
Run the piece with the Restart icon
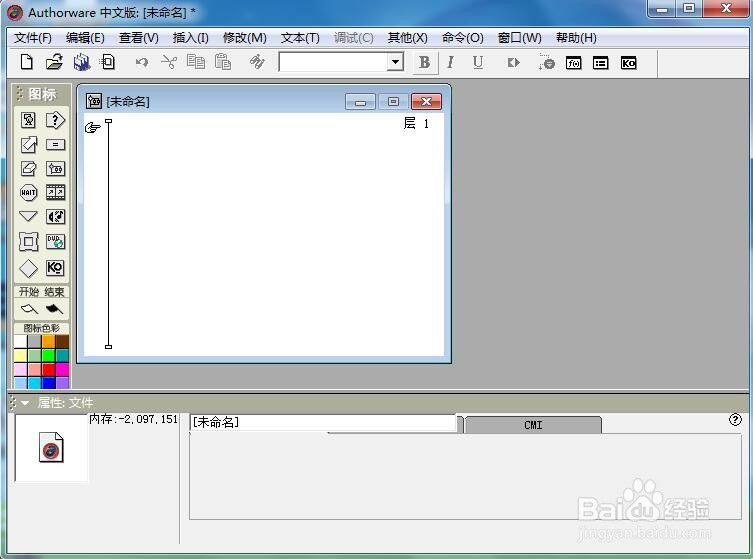click(513, 62)
